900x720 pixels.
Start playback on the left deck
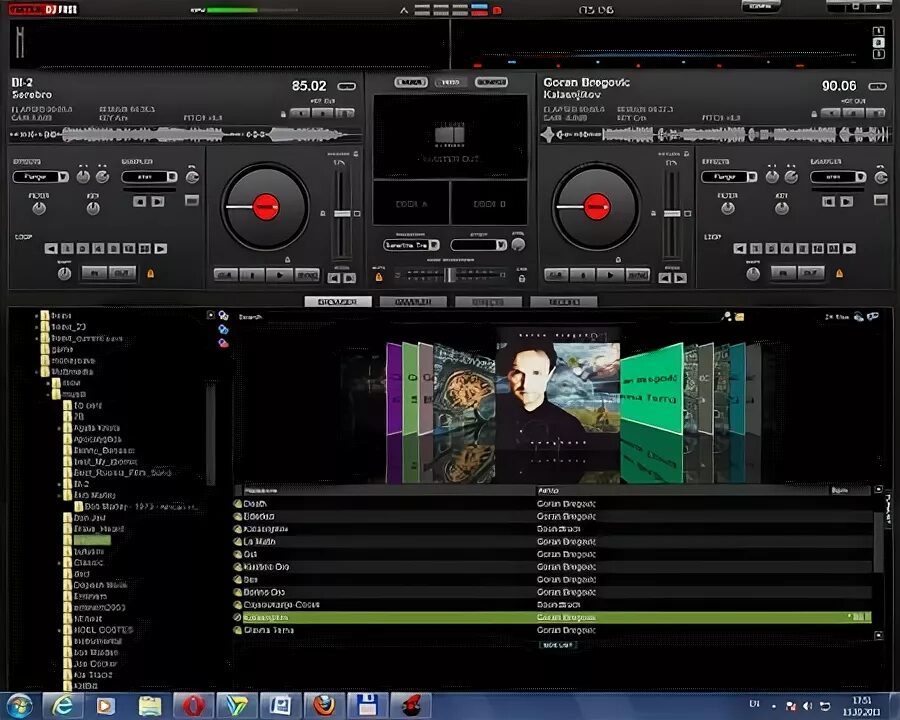pyautogui.click(x=280, y=276)
